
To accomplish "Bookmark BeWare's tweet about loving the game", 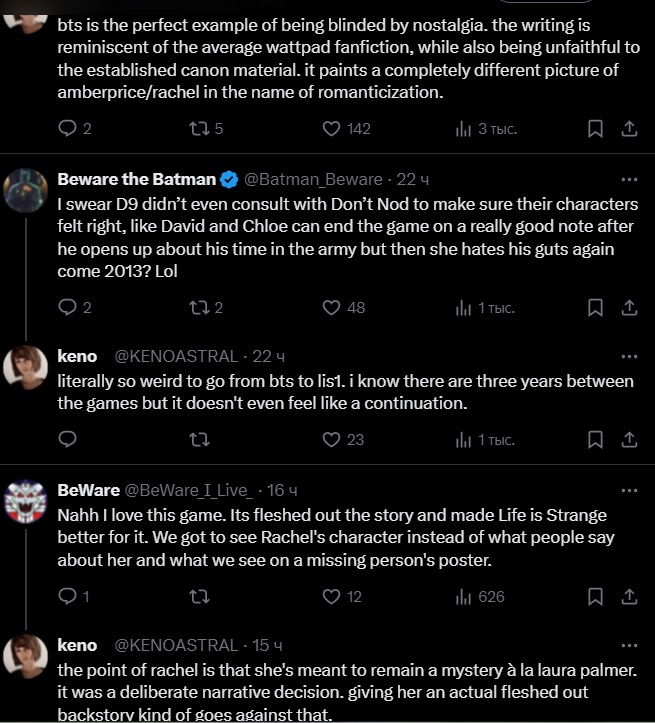I will pyautogui.click(x=595, y=597).
